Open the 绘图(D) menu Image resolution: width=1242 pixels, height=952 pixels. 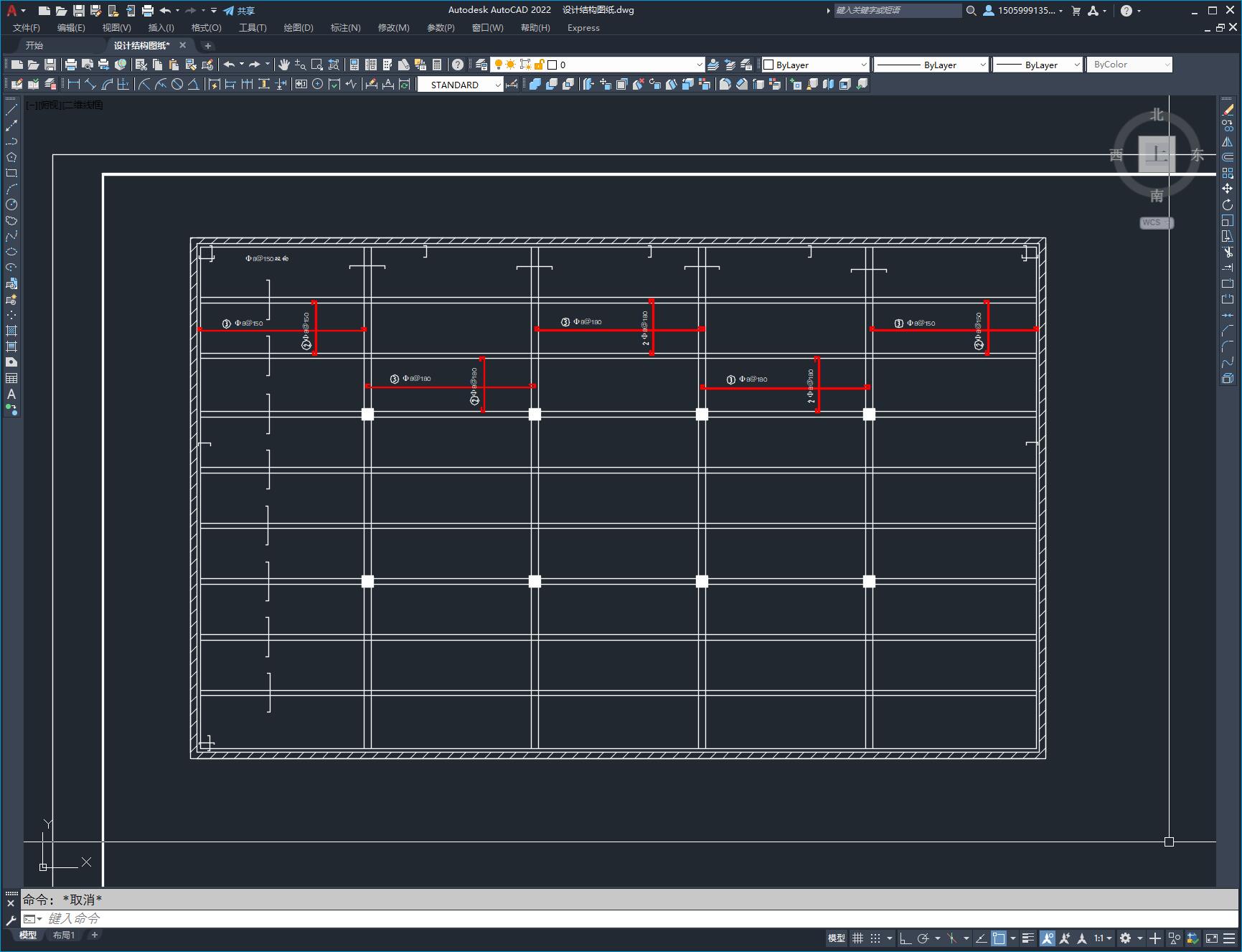click(x=298, y=28)
